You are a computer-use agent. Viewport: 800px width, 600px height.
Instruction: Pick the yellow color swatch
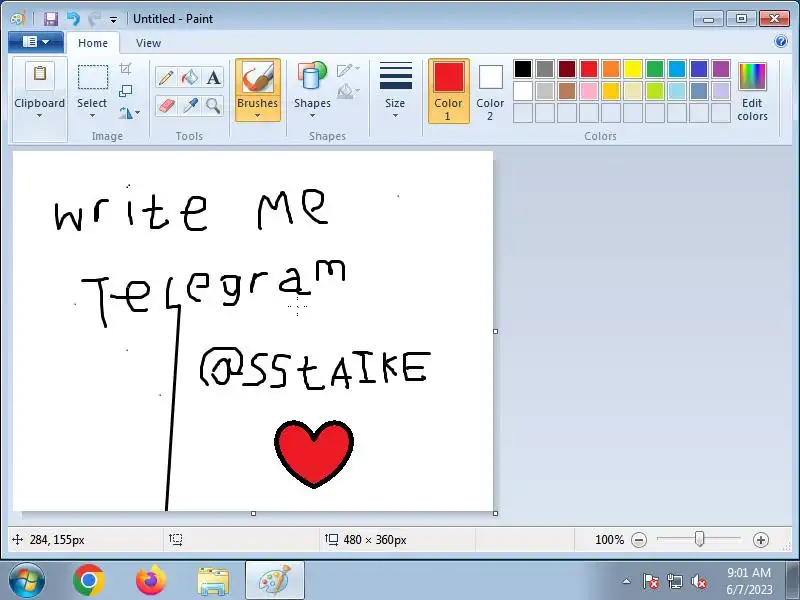633,69
